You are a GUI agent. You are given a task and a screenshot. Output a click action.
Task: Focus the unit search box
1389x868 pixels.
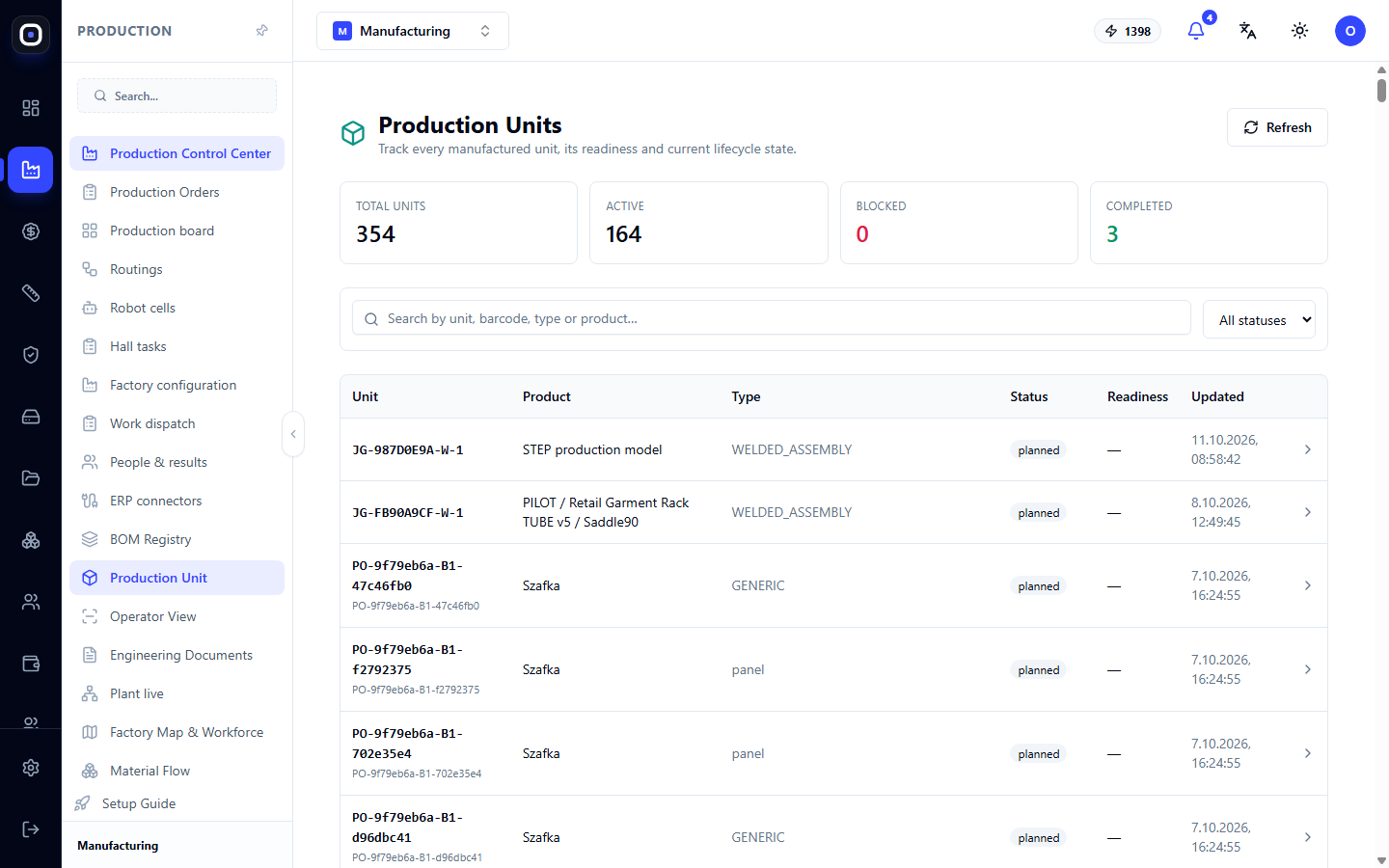tap(772, 318)
